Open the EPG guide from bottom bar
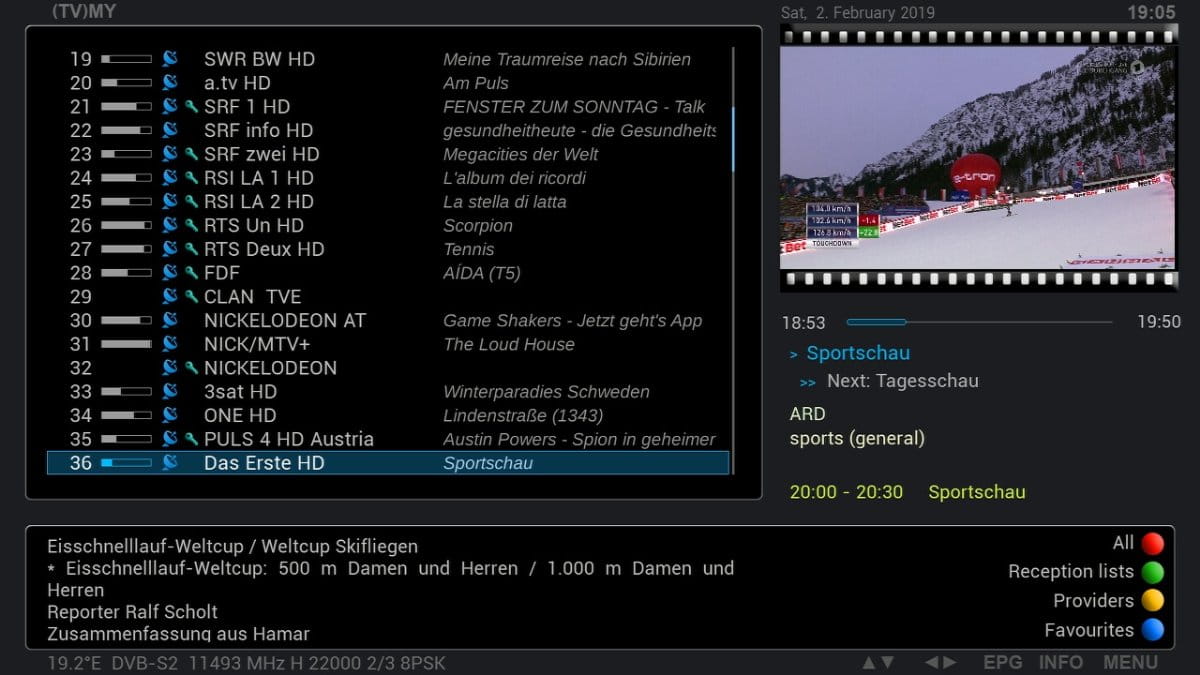This screenshot has height=675, width=1200. [1003, 662]
